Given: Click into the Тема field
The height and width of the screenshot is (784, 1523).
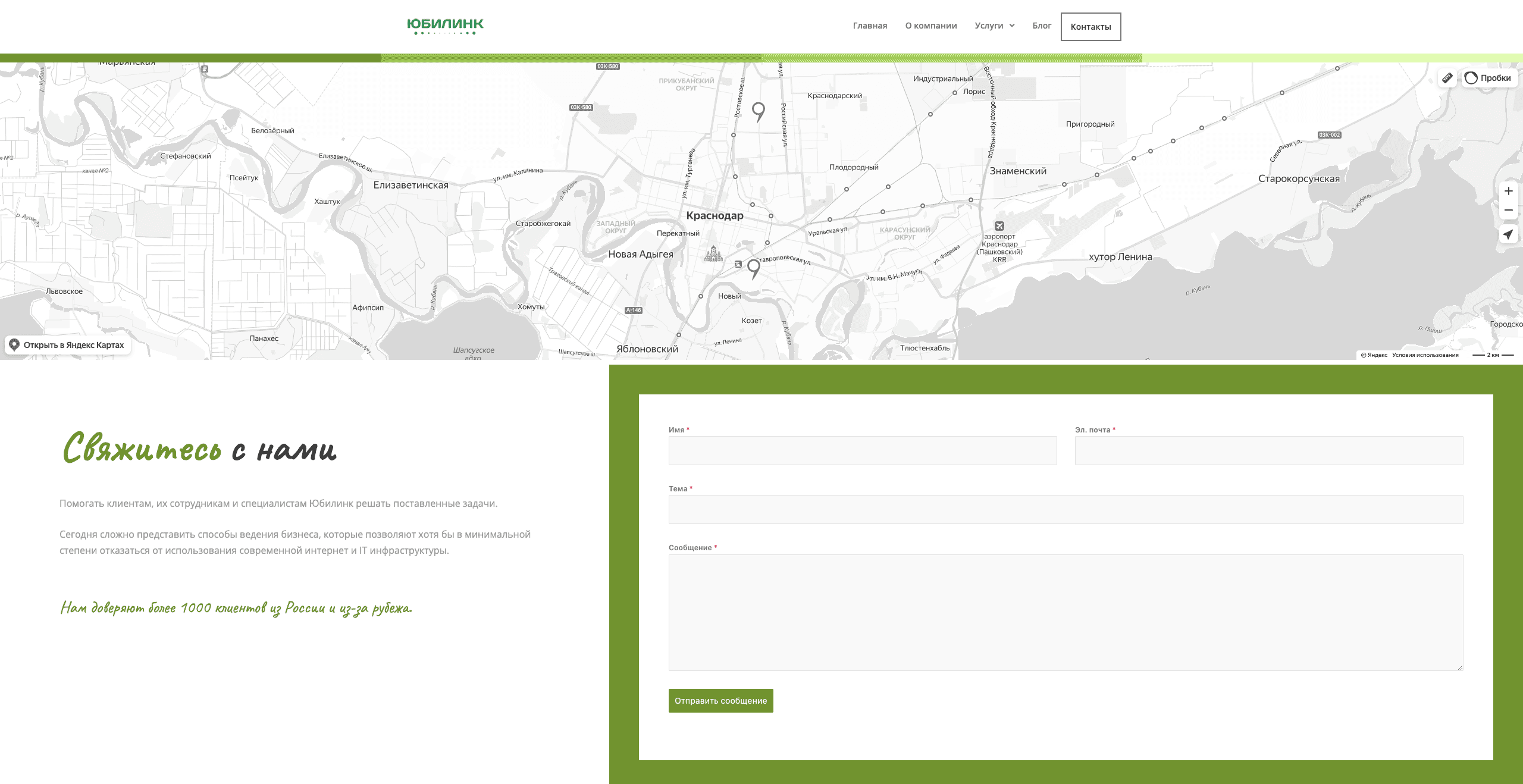Looking at the screenshot, I should [1066, 509].
